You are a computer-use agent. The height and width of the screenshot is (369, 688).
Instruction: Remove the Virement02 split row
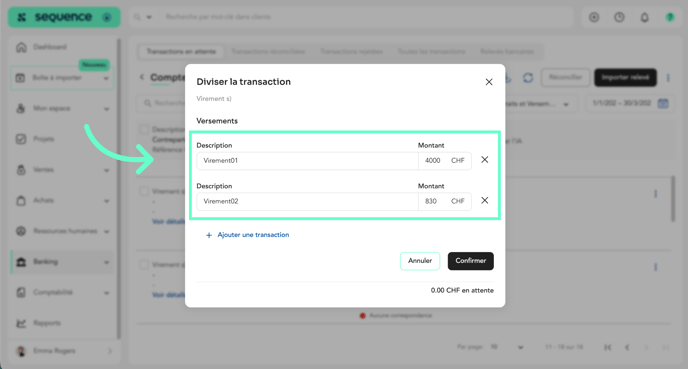click(x=484, y=201)
